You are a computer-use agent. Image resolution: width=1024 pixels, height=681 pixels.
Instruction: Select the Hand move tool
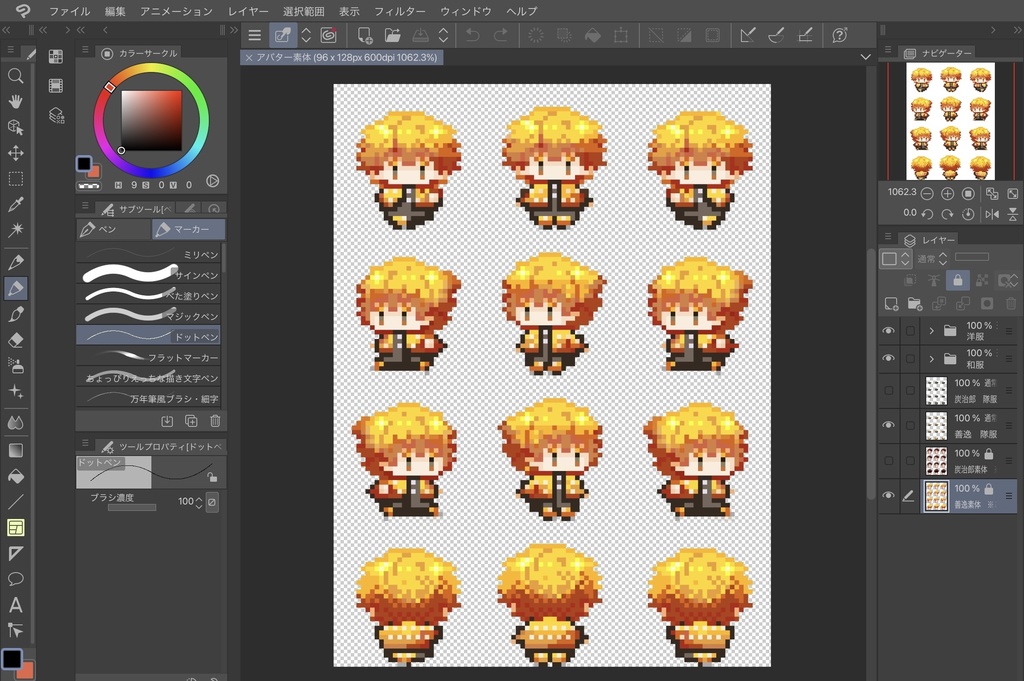click(x=15, y=101)
